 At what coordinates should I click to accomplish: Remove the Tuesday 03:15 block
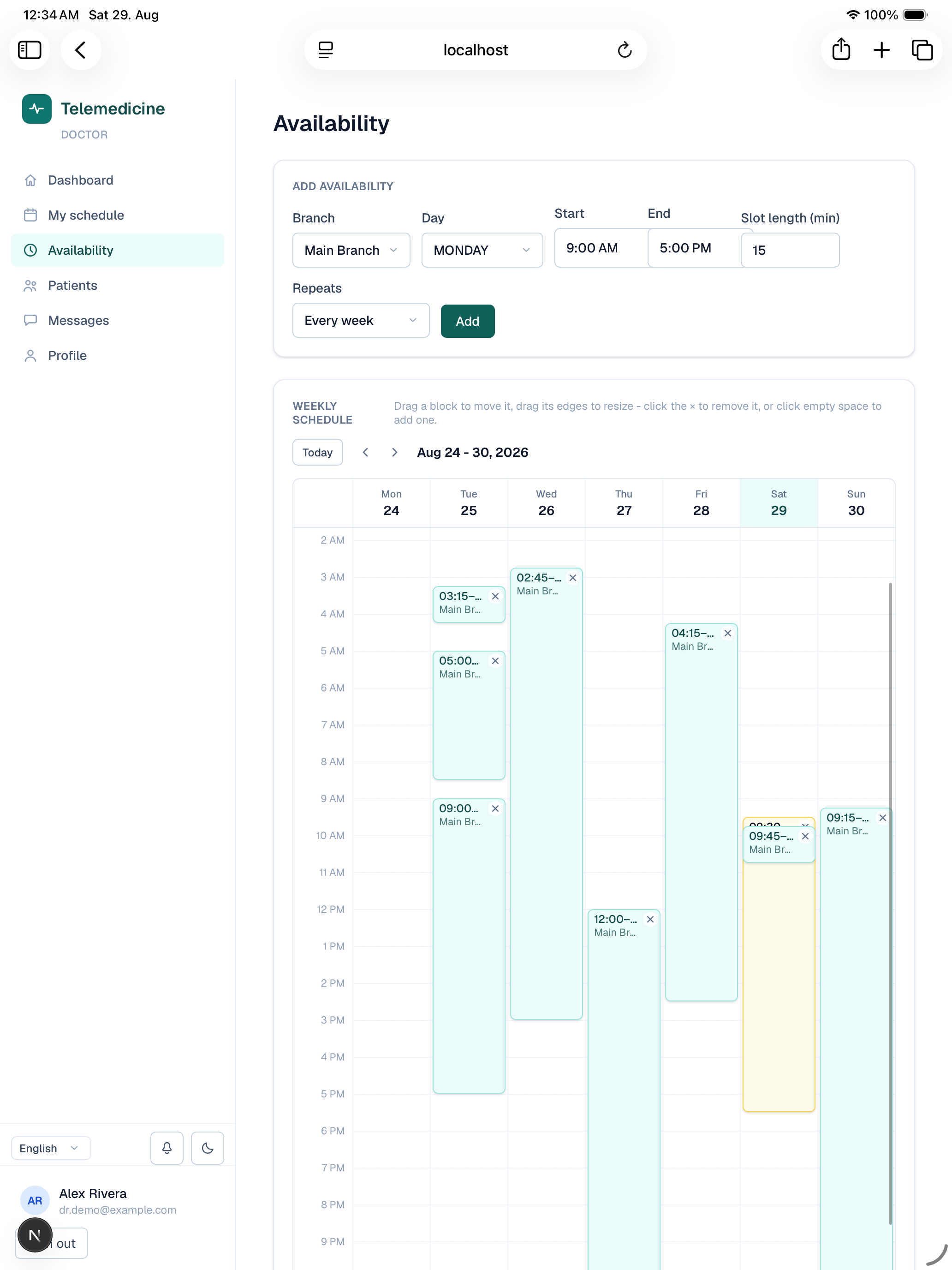pos(495,596)
